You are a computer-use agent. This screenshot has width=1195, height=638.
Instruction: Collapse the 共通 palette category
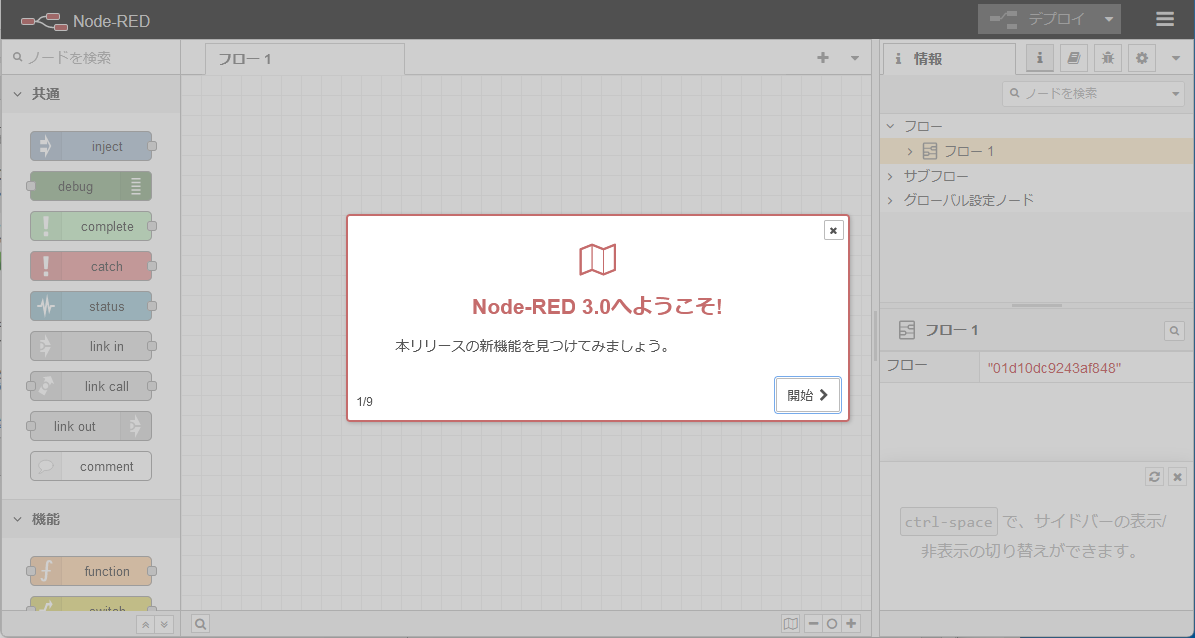click(x=91, y=95)
